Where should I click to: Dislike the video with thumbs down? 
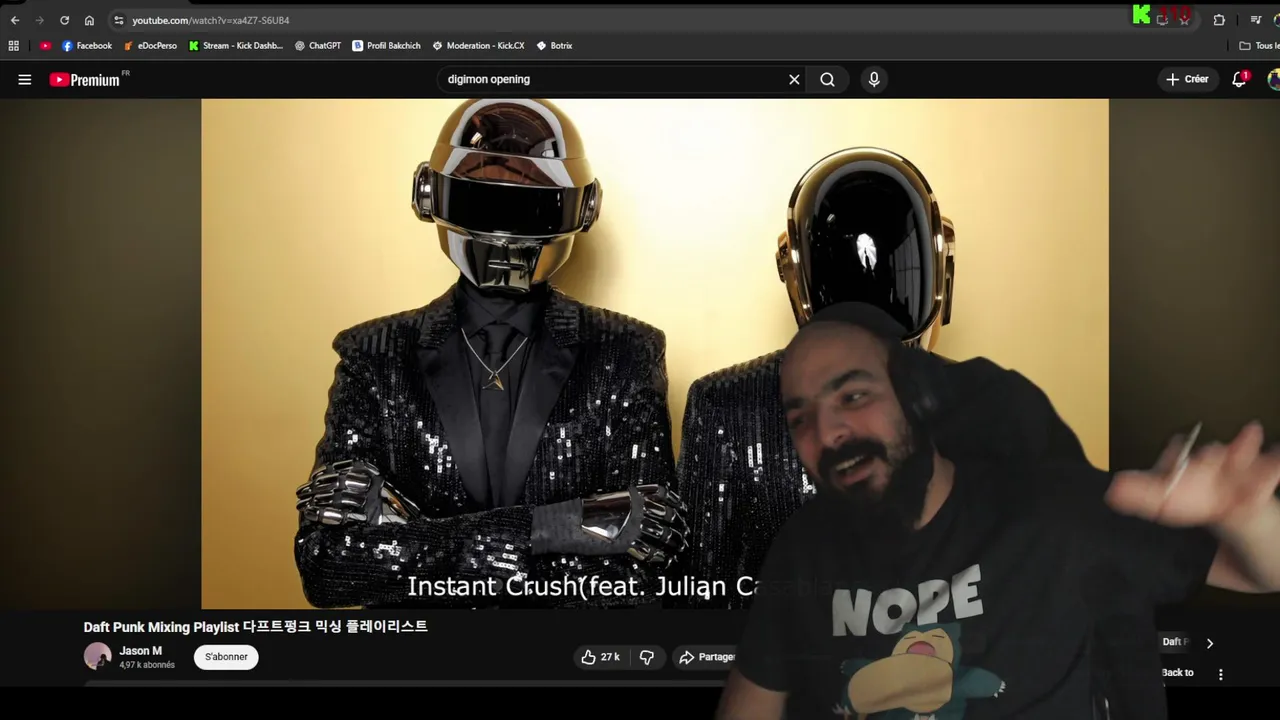click(647, 657)
